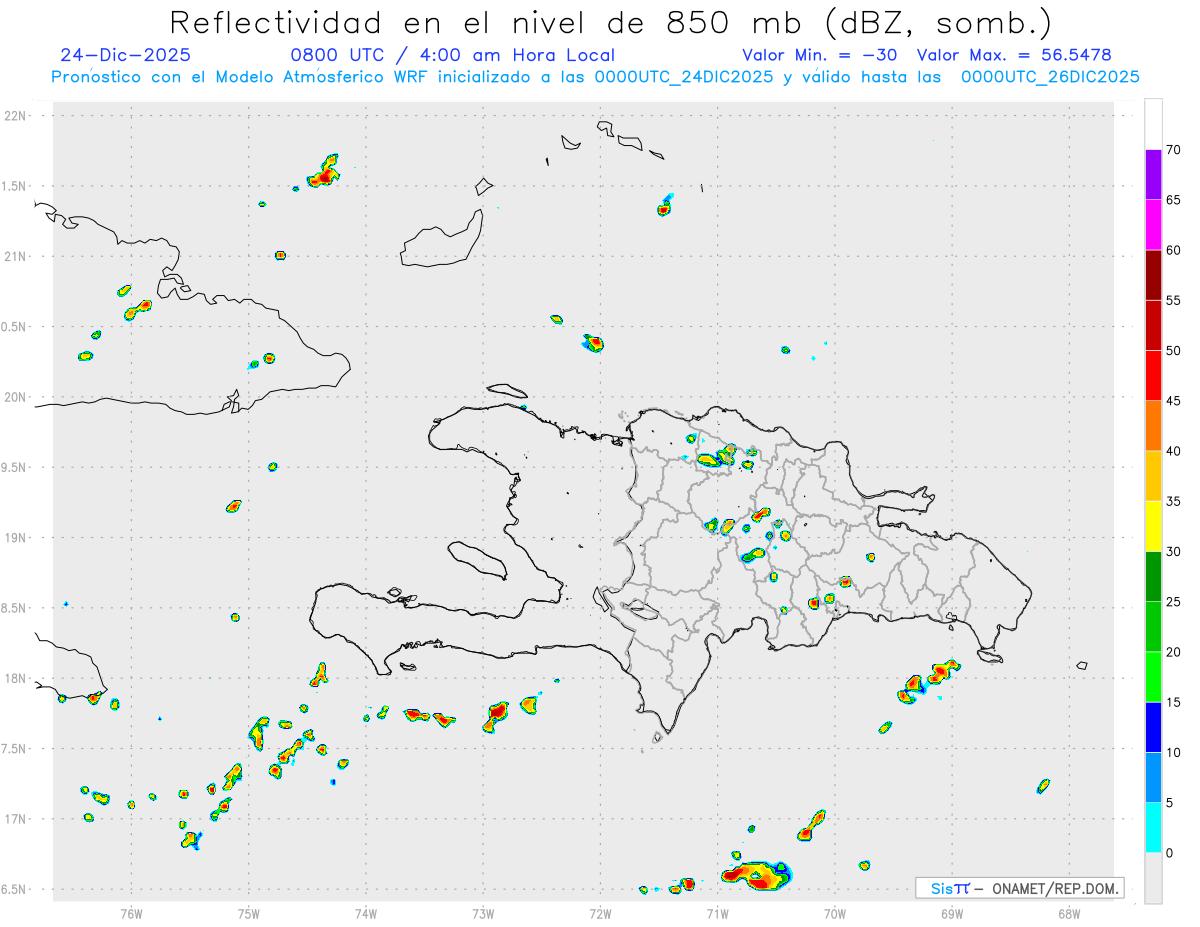Pick the dark blue 10–15 dBZ colorbar segment
The width and height of the screenshot is (1200, 927).
[1153, 727]
